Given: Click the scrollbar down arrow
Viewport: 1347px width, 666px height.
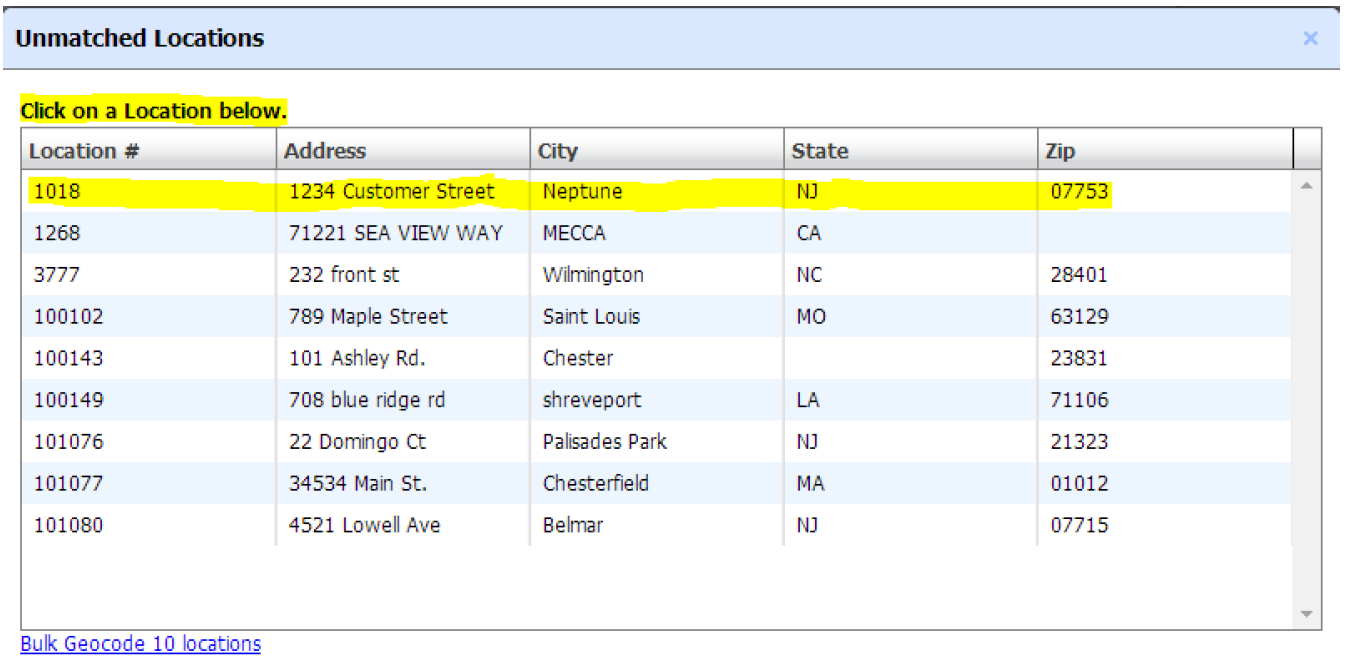Looking at the screenshot, I should click(1306, 613).
